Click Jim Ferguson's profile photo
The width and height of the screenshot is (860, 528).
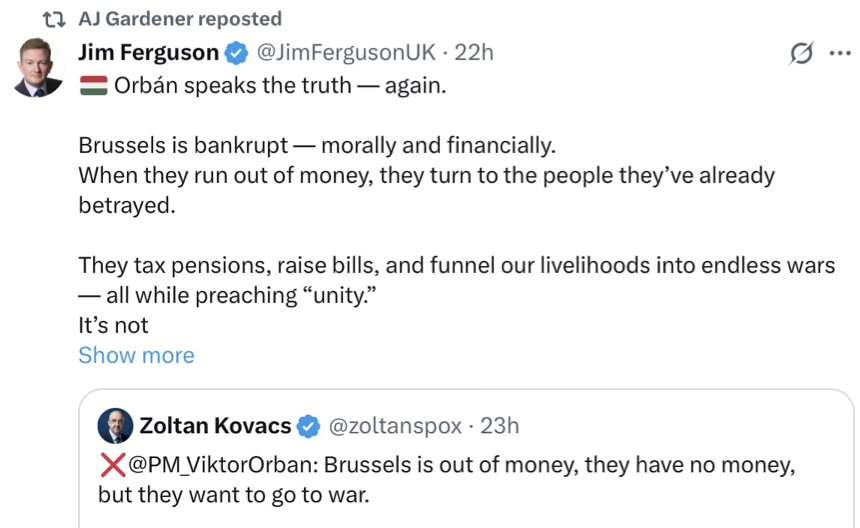pyautogui.click(x=39, y=68)
